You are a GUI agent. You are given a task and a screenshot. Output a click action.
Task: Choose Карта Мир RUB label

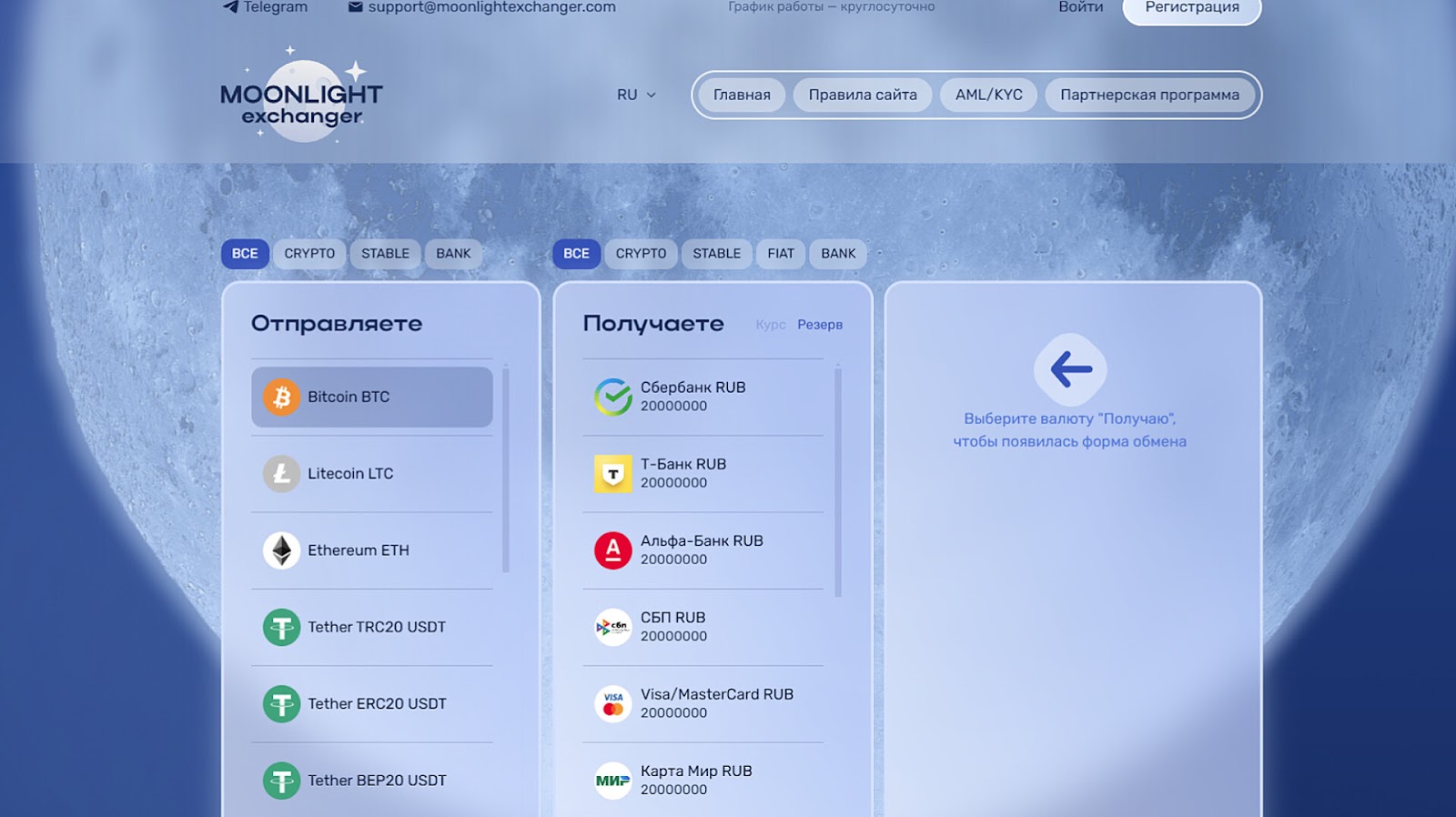pos(696,771)
